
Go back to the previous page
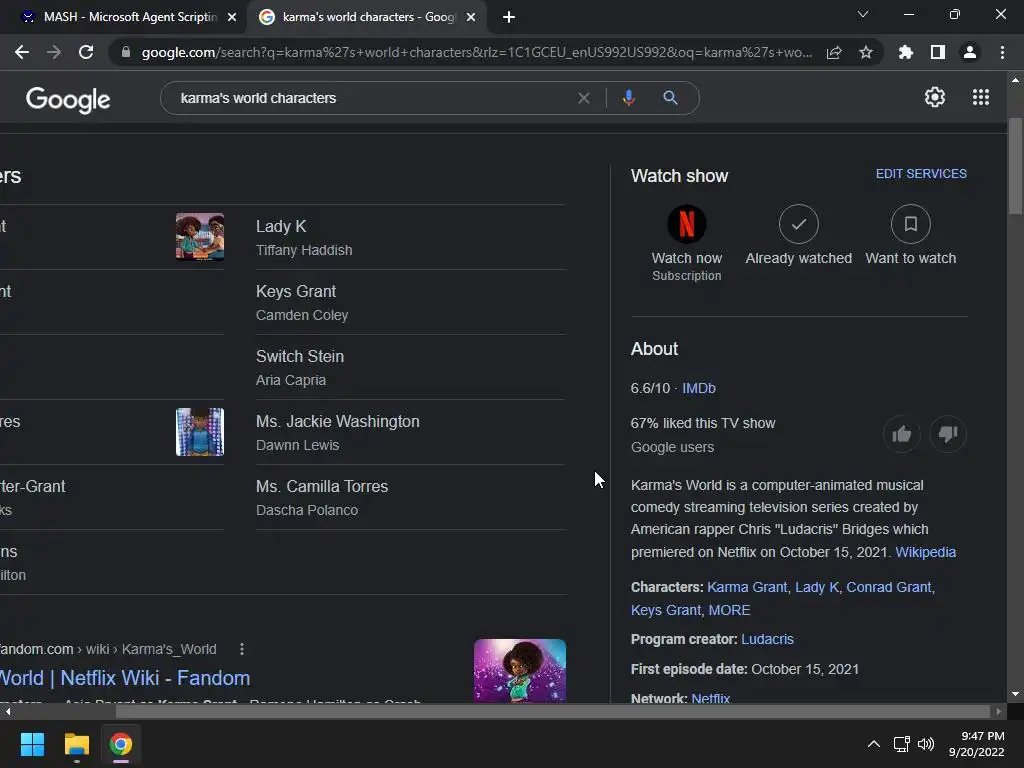(x=22, y=52)
